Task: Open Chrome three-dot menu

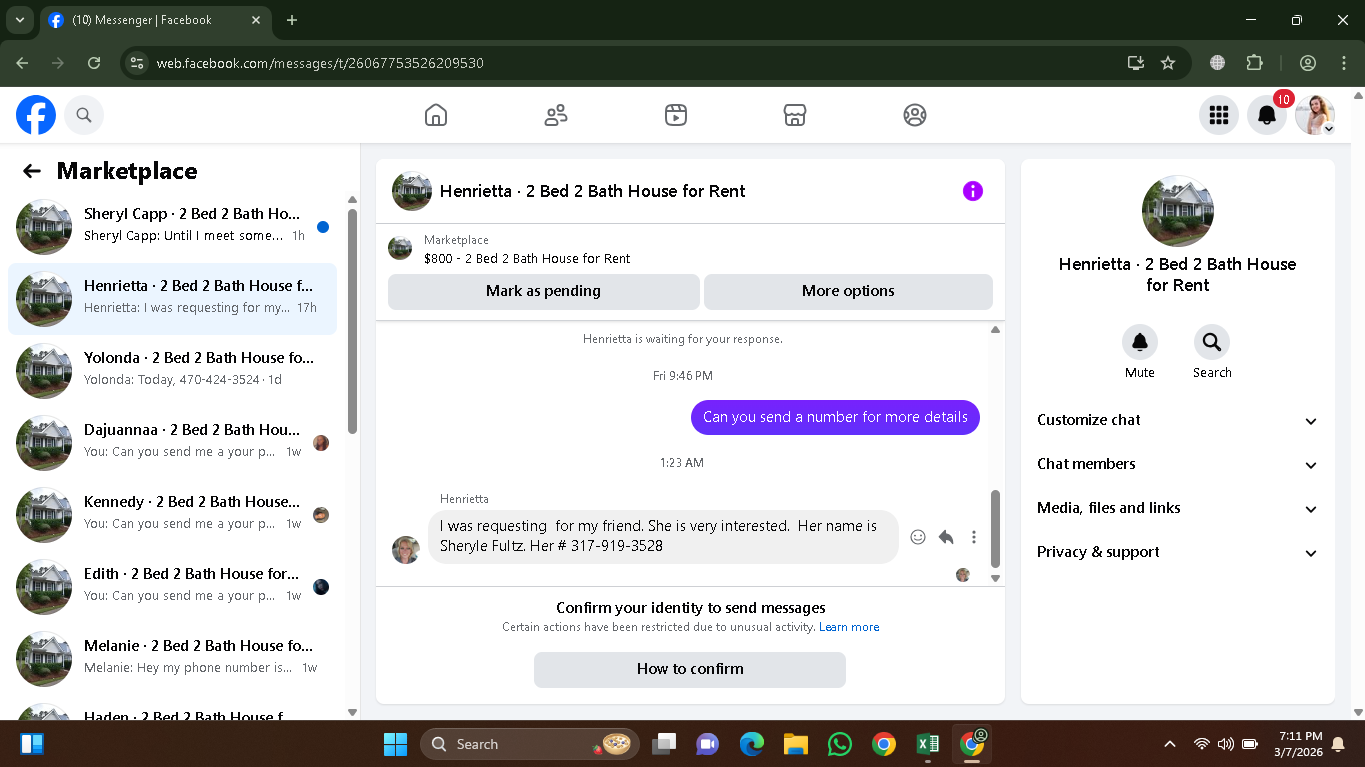Action: coord(1344,63)
